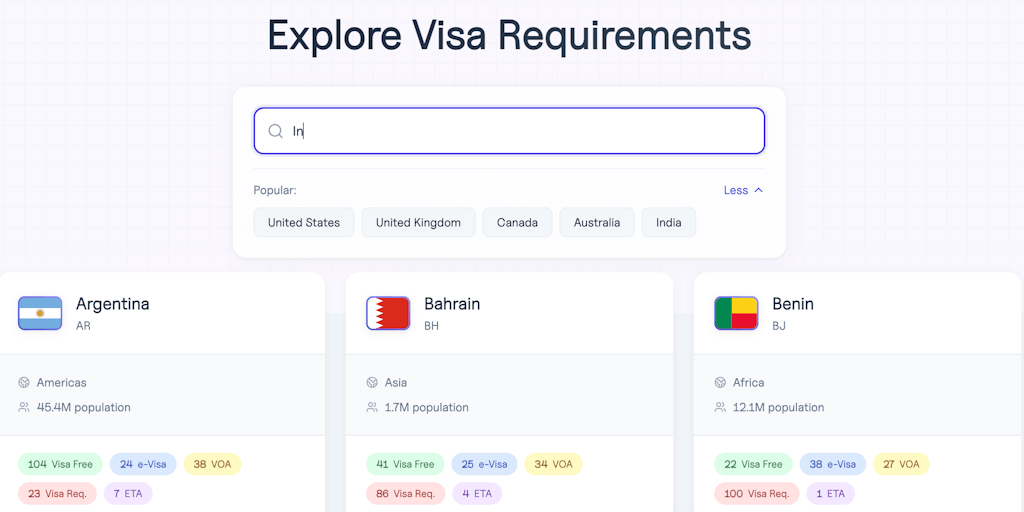Click Benin's 22 Visa Free badge
The image size is (1024, 512).
coord(753,464)
